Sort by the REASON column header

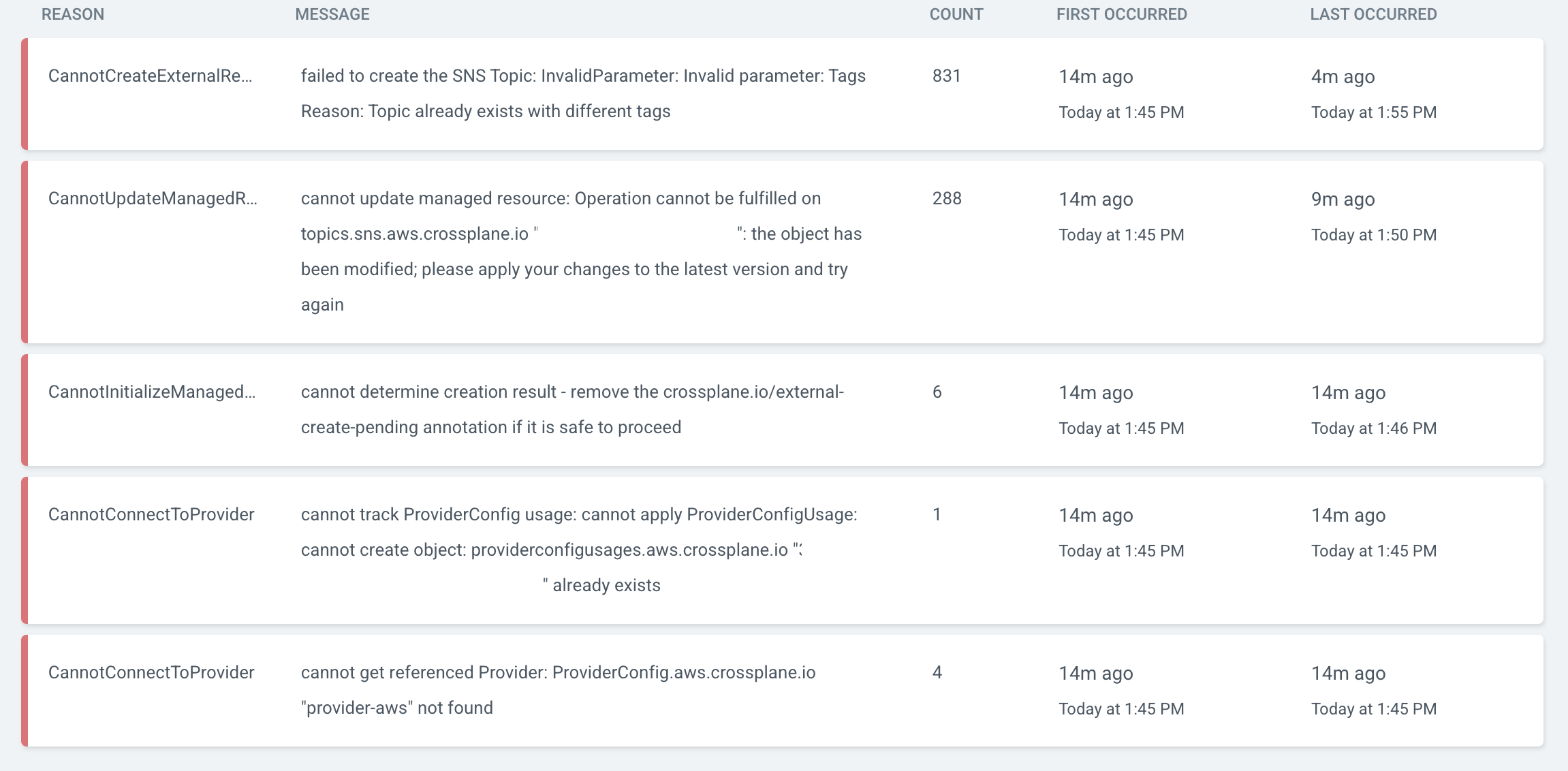click(73, 14)
